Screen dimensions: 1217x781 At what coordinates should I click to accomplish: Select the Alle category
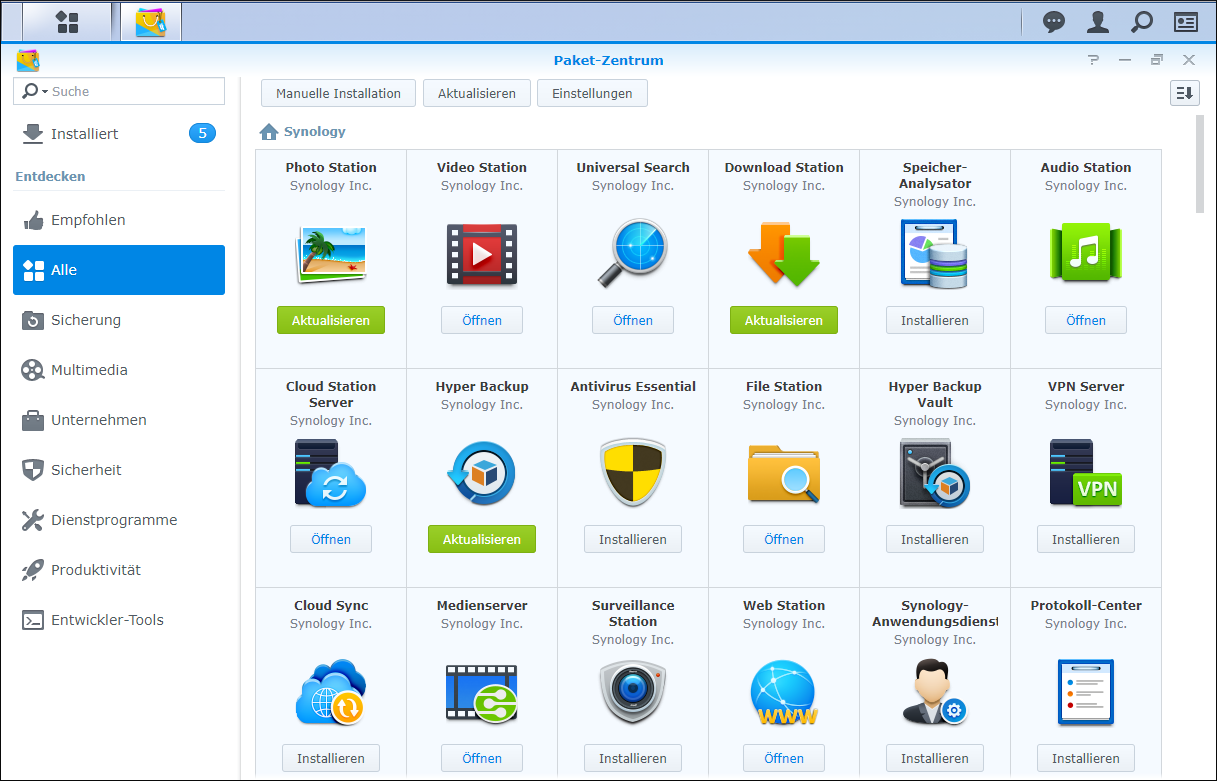pyautogui.click(x=119, y=270)
